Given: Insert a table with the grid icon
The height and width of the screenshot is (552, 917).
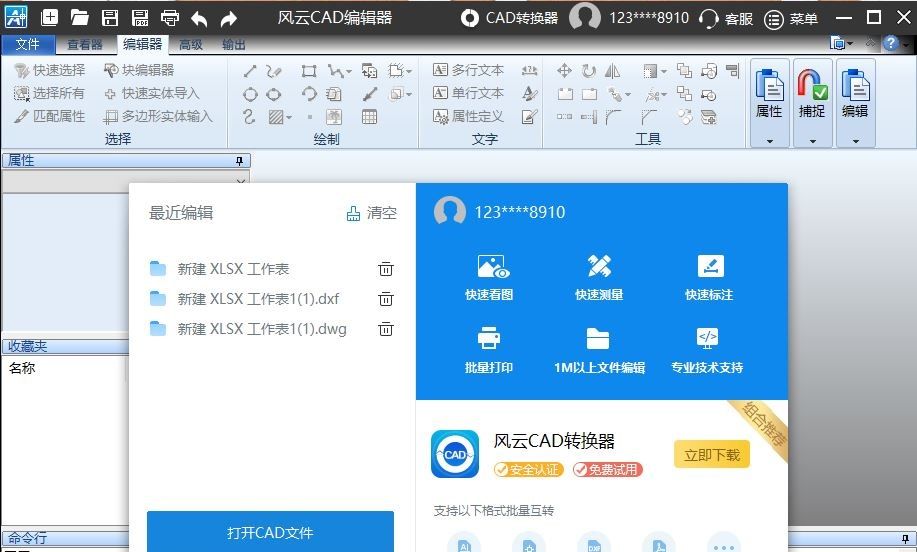Looking at the screenshot, I should coord(369,117).
